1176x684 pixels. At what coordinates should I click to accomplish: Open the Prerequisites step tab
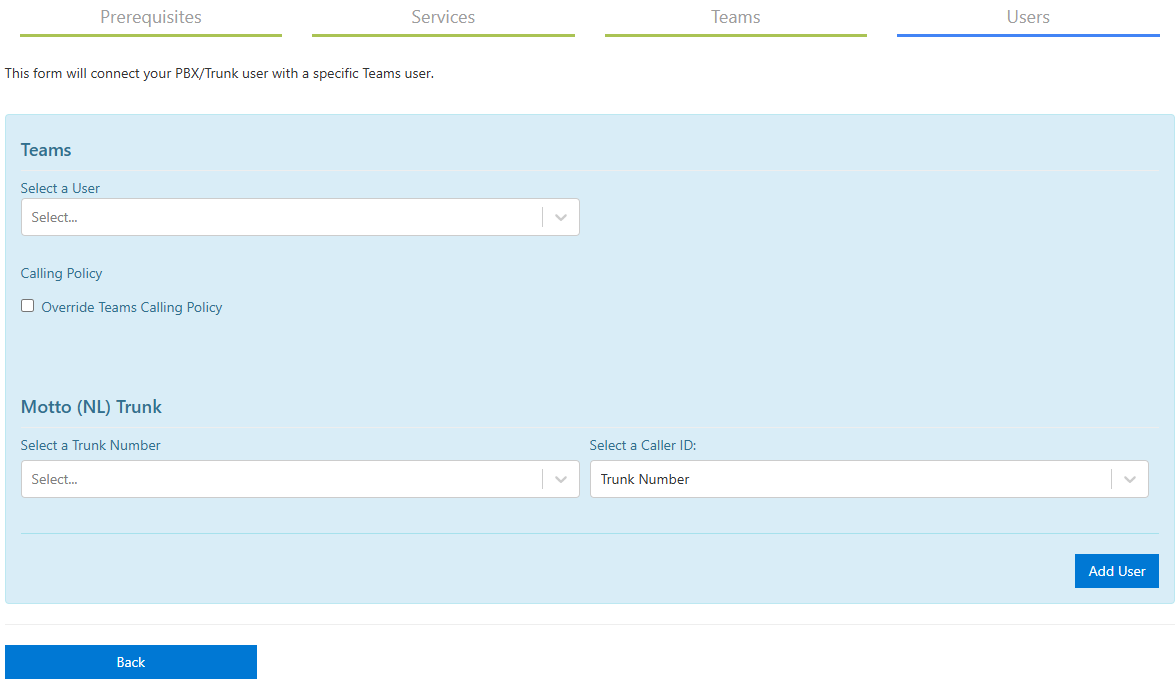tap(151, 17)
